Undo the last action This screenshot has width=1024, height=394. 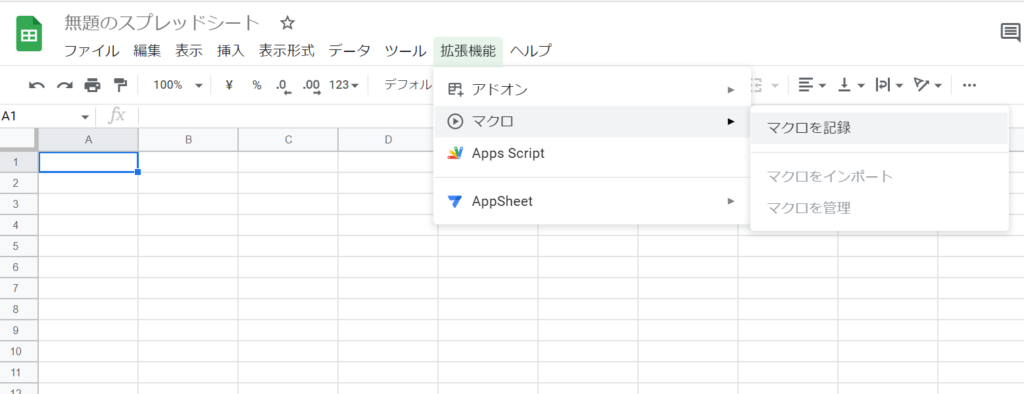click(x=37, y=85)
